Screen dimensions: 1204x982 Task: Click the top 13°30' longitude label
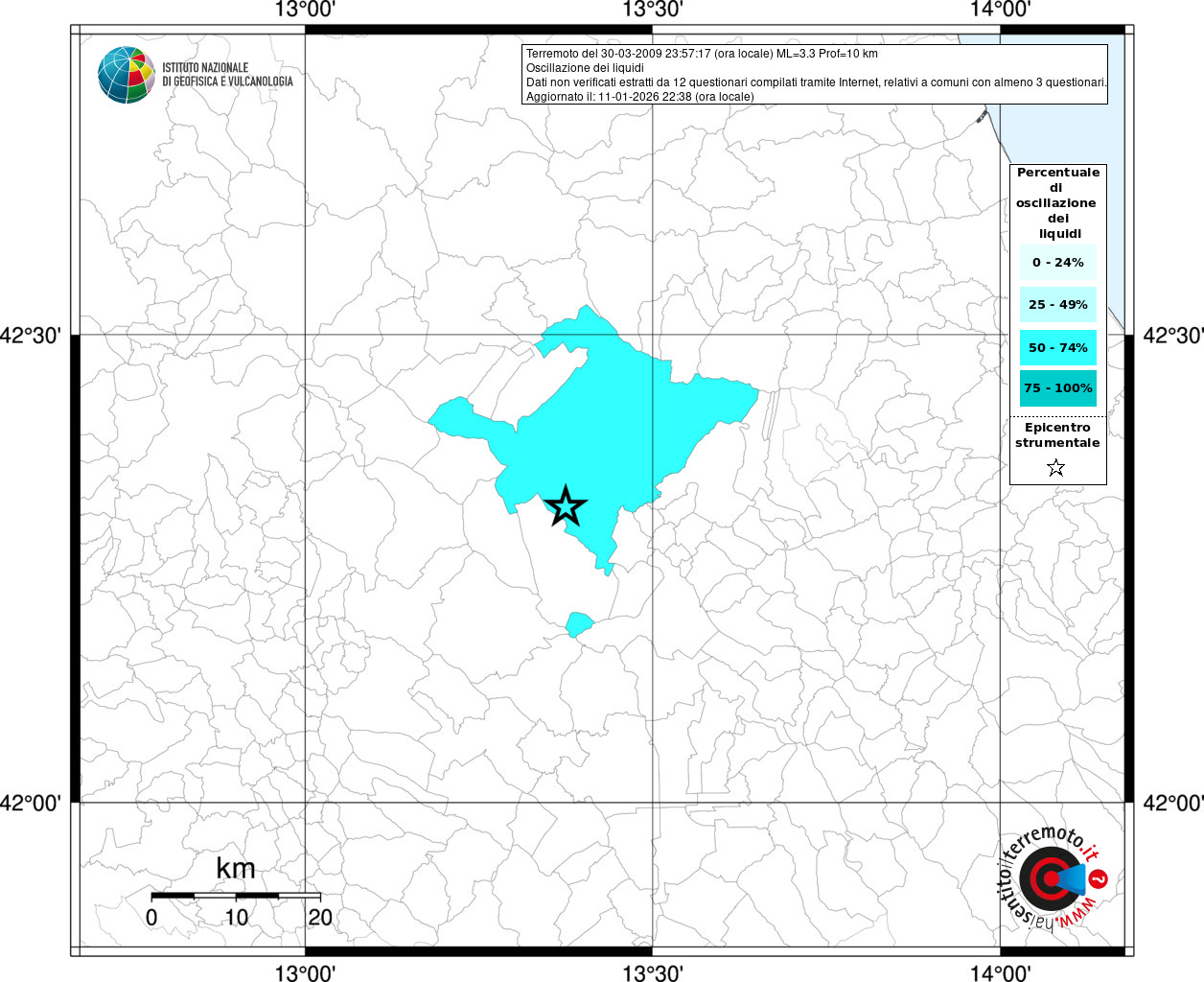coord(653,10)
